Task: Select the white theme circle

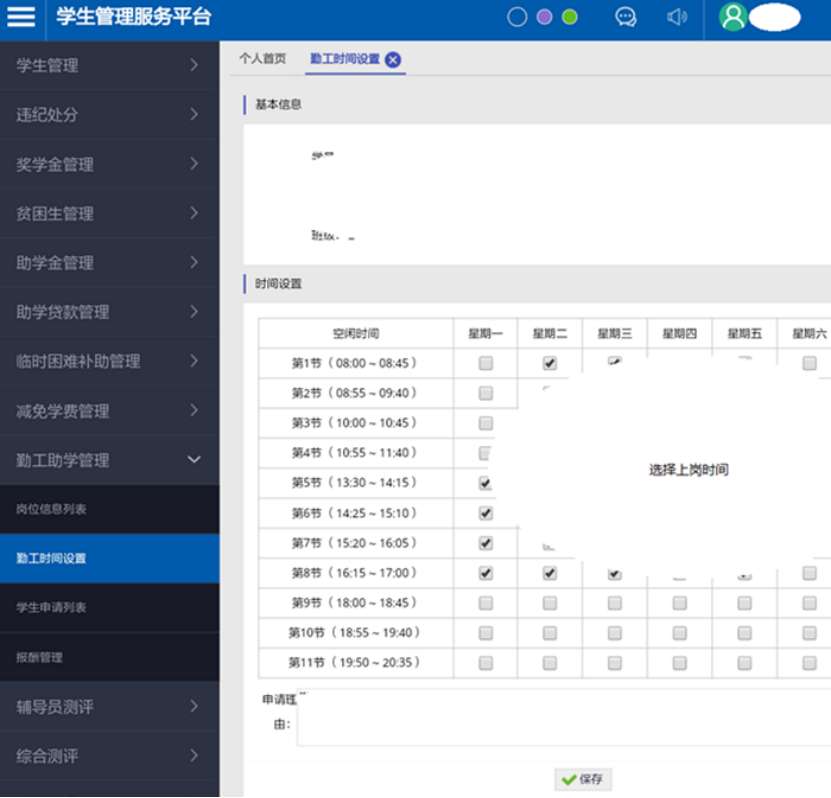Action: coord(517,17)
